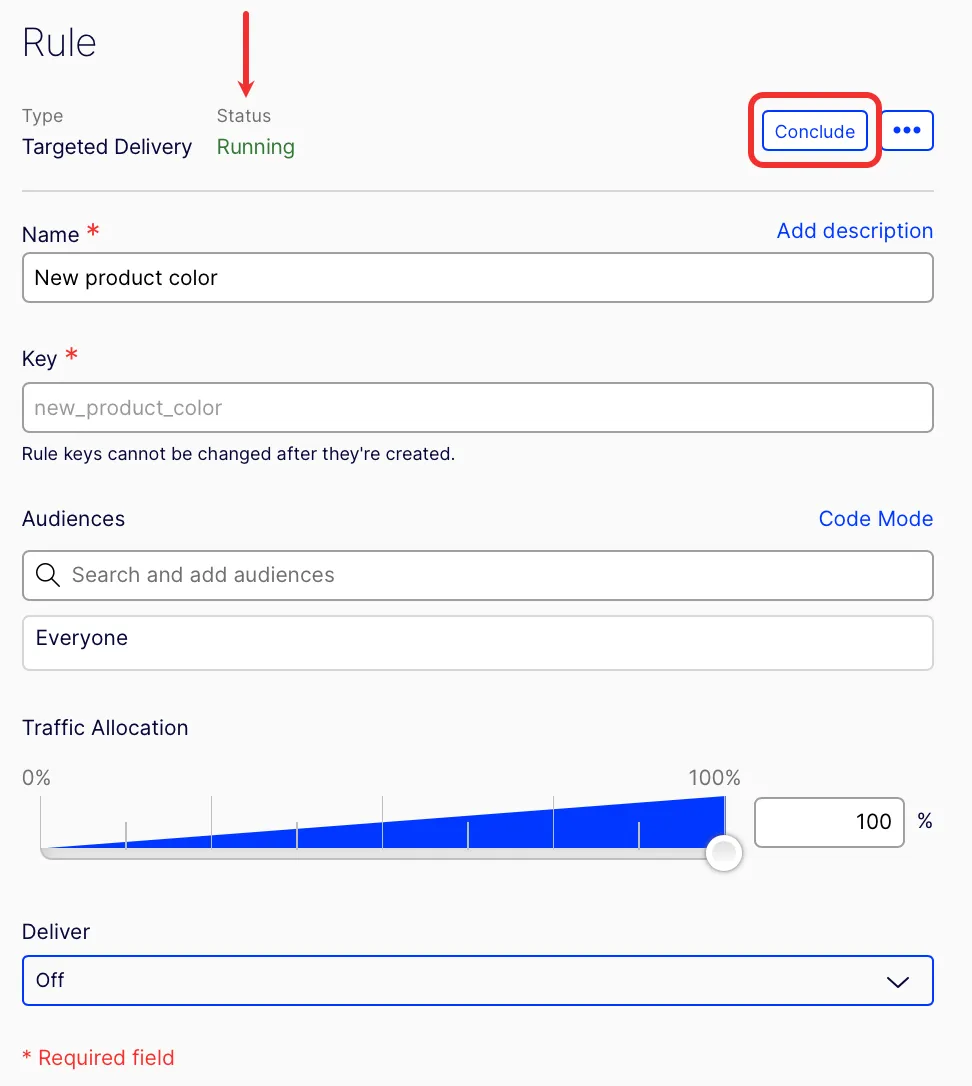Click the Running status text
This screenshot has height=1086, width=972.
click(256, 147)
